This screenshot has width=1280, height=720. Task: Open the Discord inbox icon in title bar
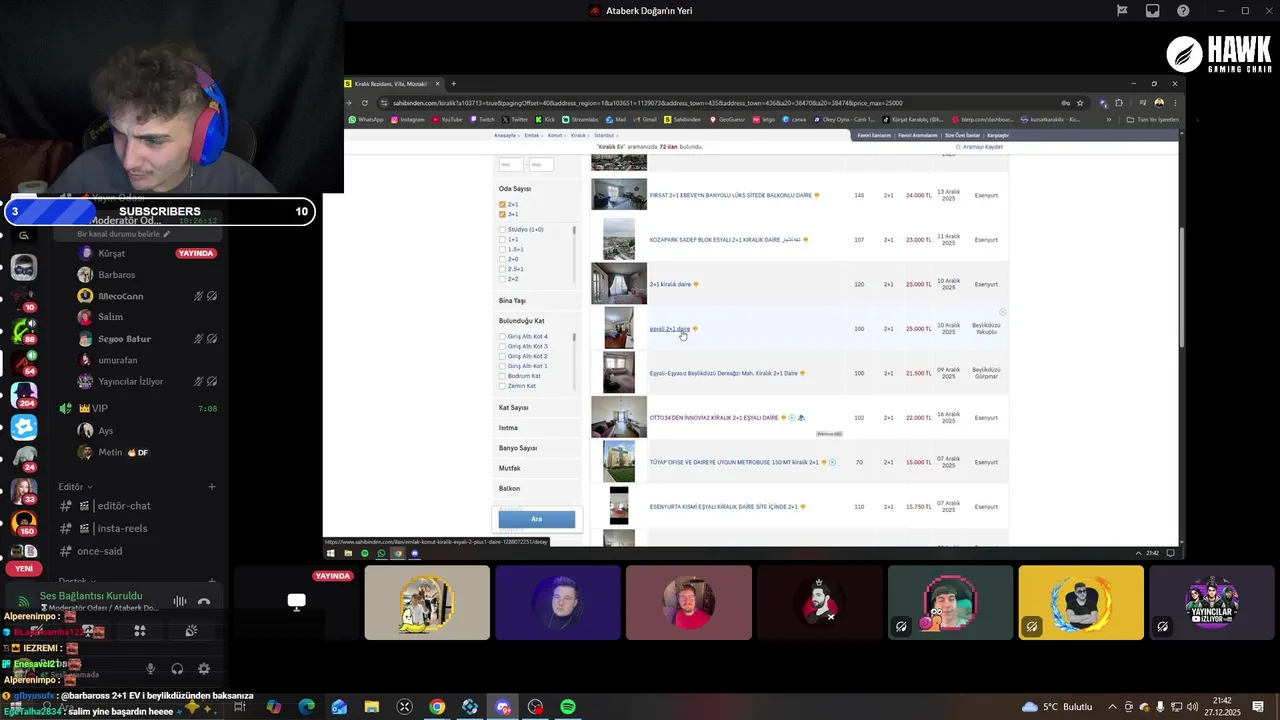(x=1153, y=11)
